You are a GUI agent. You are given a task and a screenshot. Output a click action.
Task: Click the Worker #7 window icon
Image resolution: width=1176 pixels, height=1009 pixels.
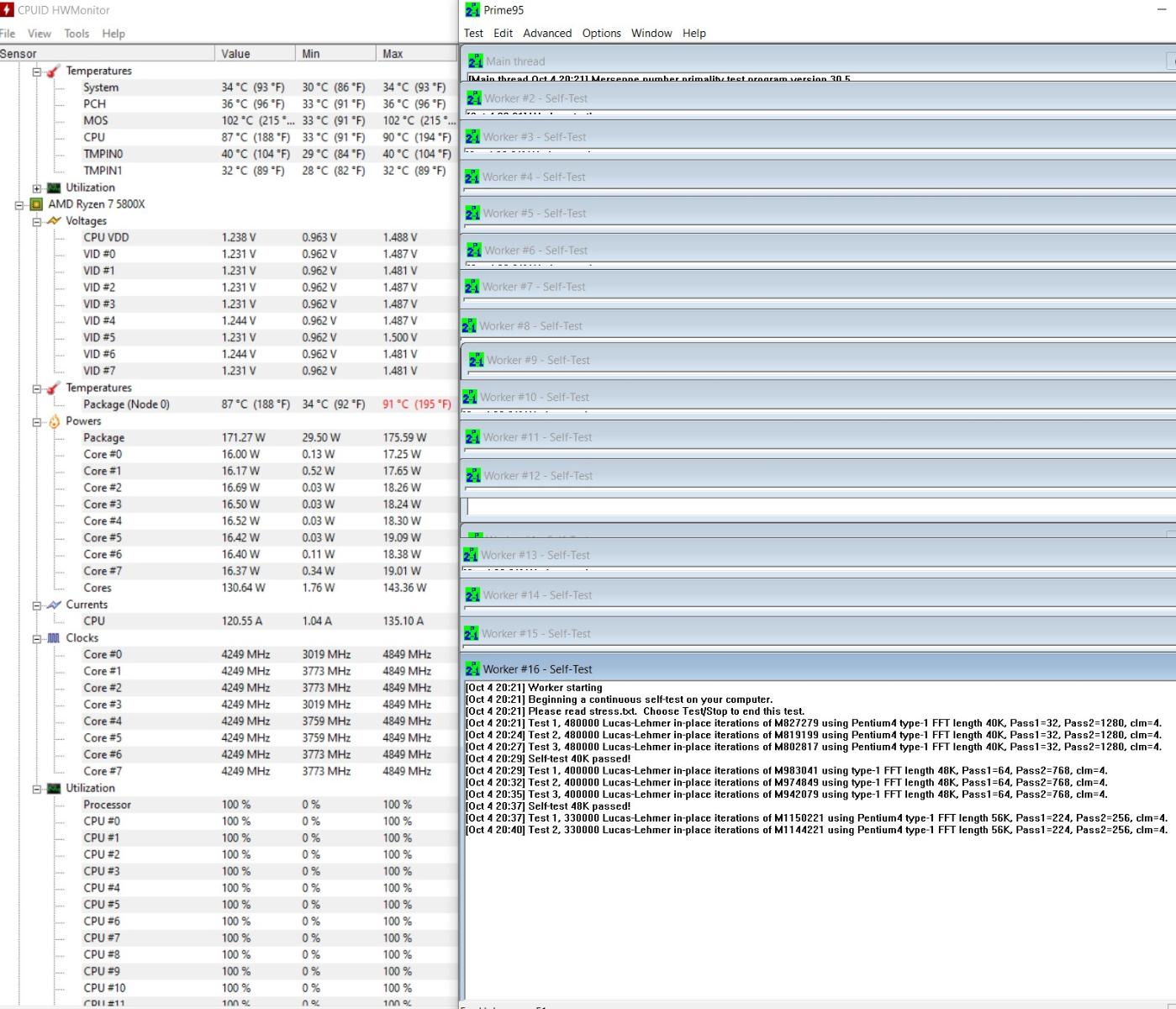tap(472, 287)
